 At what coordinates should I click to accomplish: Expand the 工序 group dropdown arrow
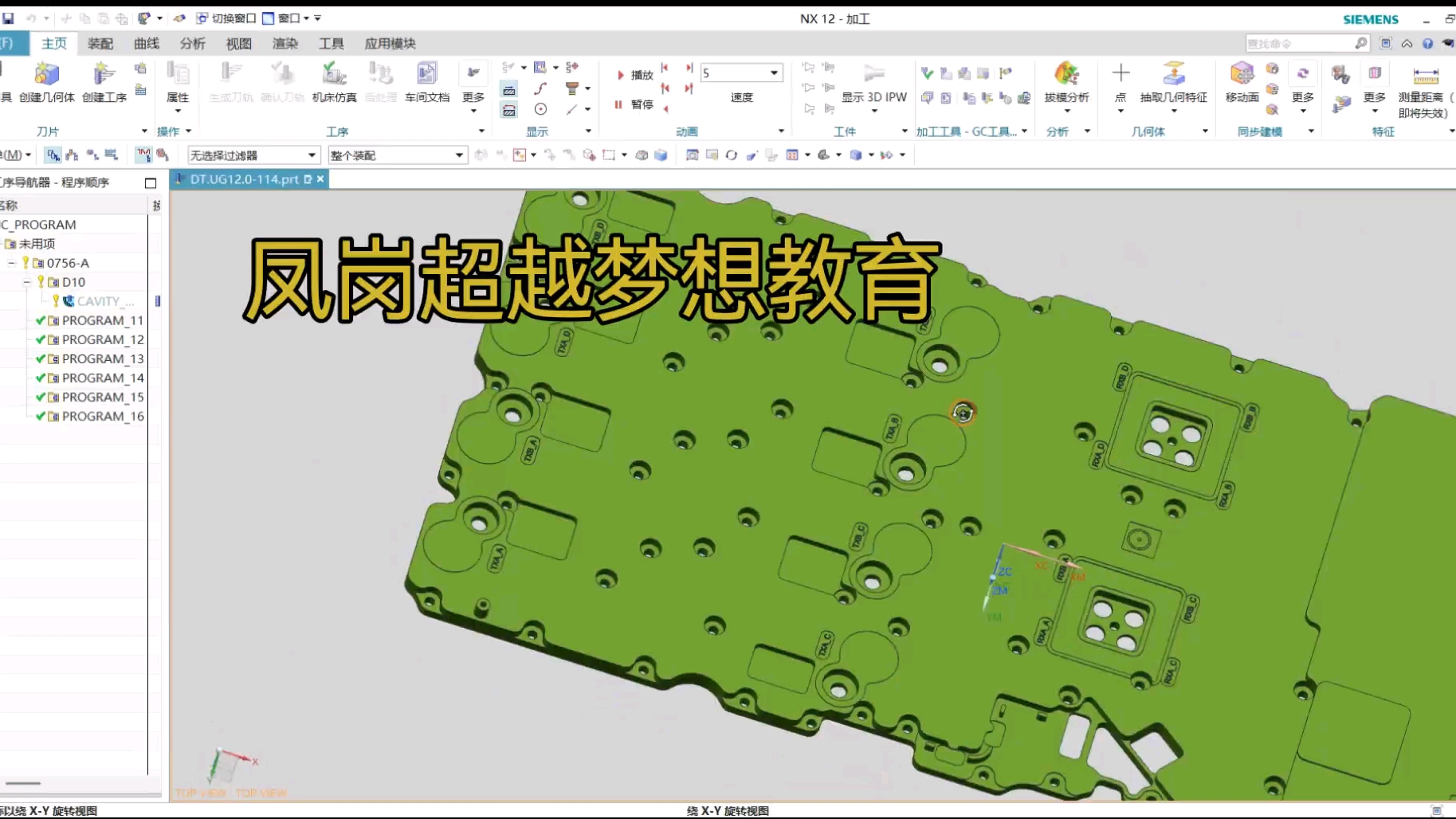point(481,131)
